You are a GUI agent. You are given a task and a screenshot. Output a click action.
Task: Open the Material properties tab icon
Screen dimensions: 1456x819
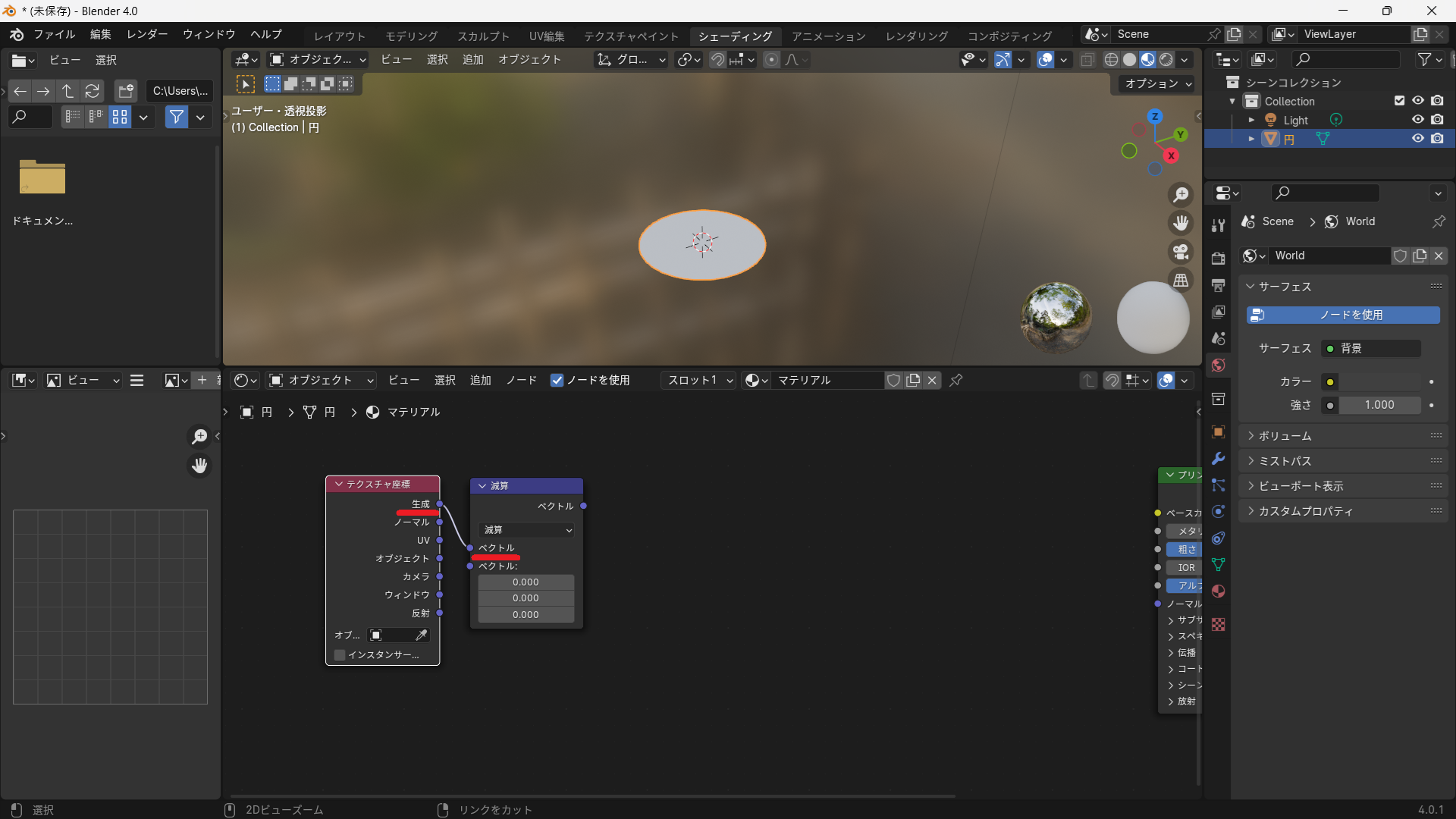(x=1218, y=591)
